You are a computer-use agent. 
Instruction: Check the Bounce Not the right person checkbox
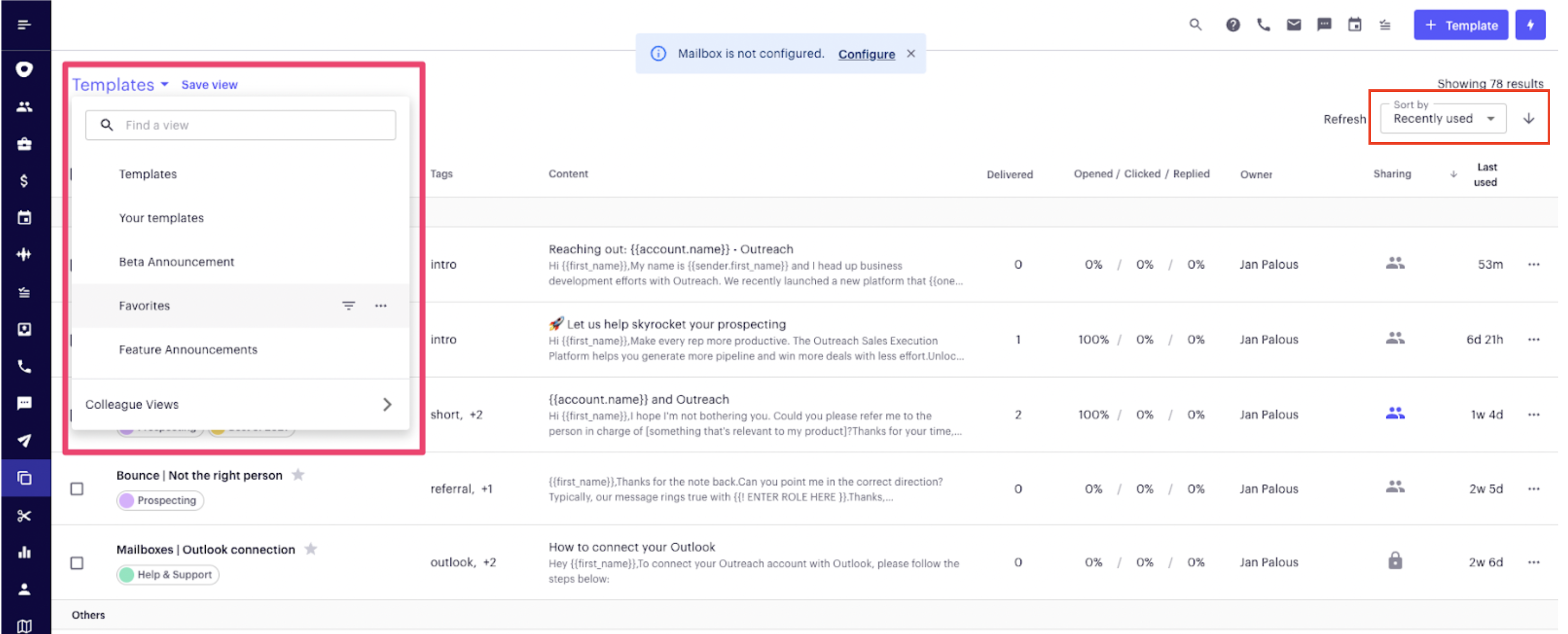tap(77, 489)
